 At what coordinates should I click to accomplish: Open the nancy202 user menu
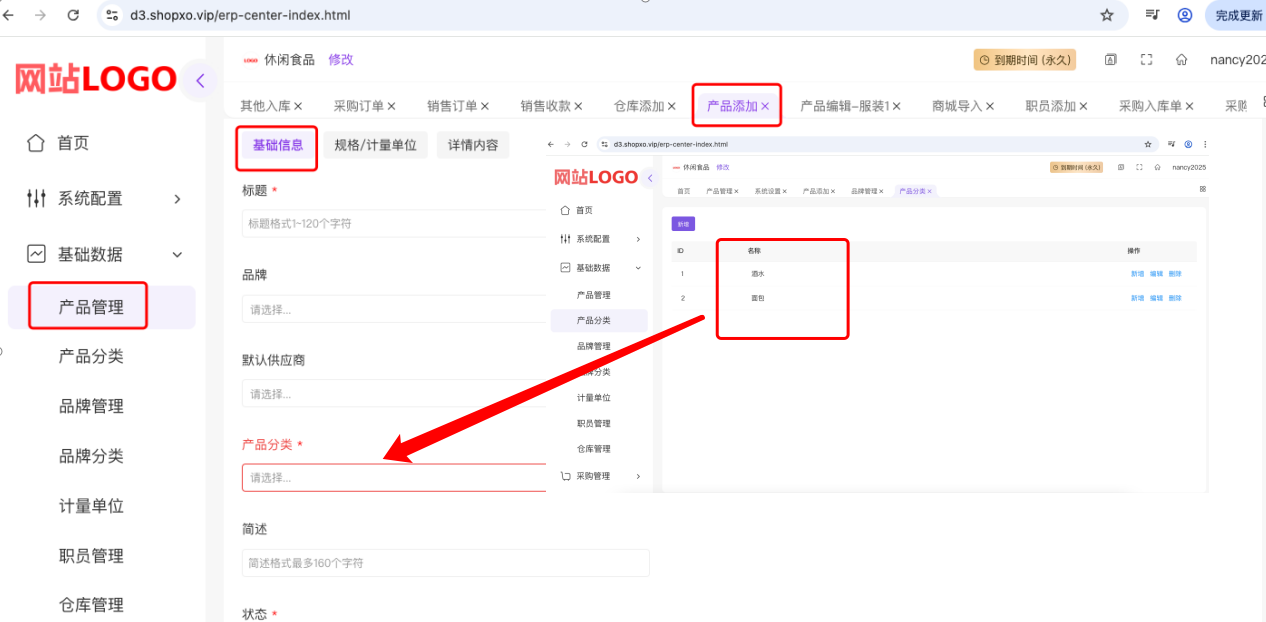(x=1237, y=60)
